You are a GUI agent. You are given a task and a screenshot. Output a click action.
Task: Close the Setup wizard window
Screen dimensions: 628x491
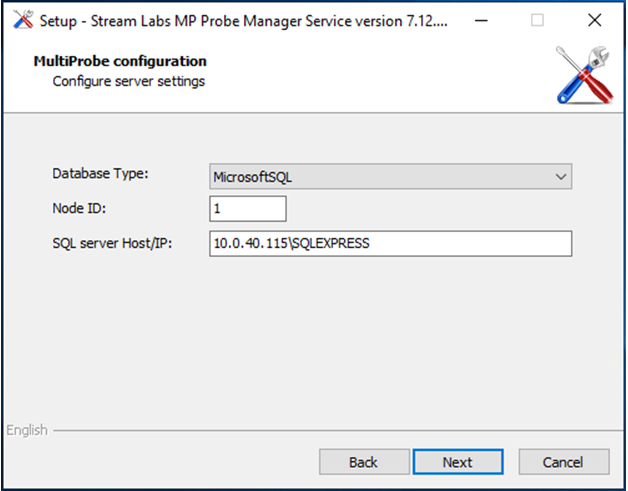coord(595,20)
